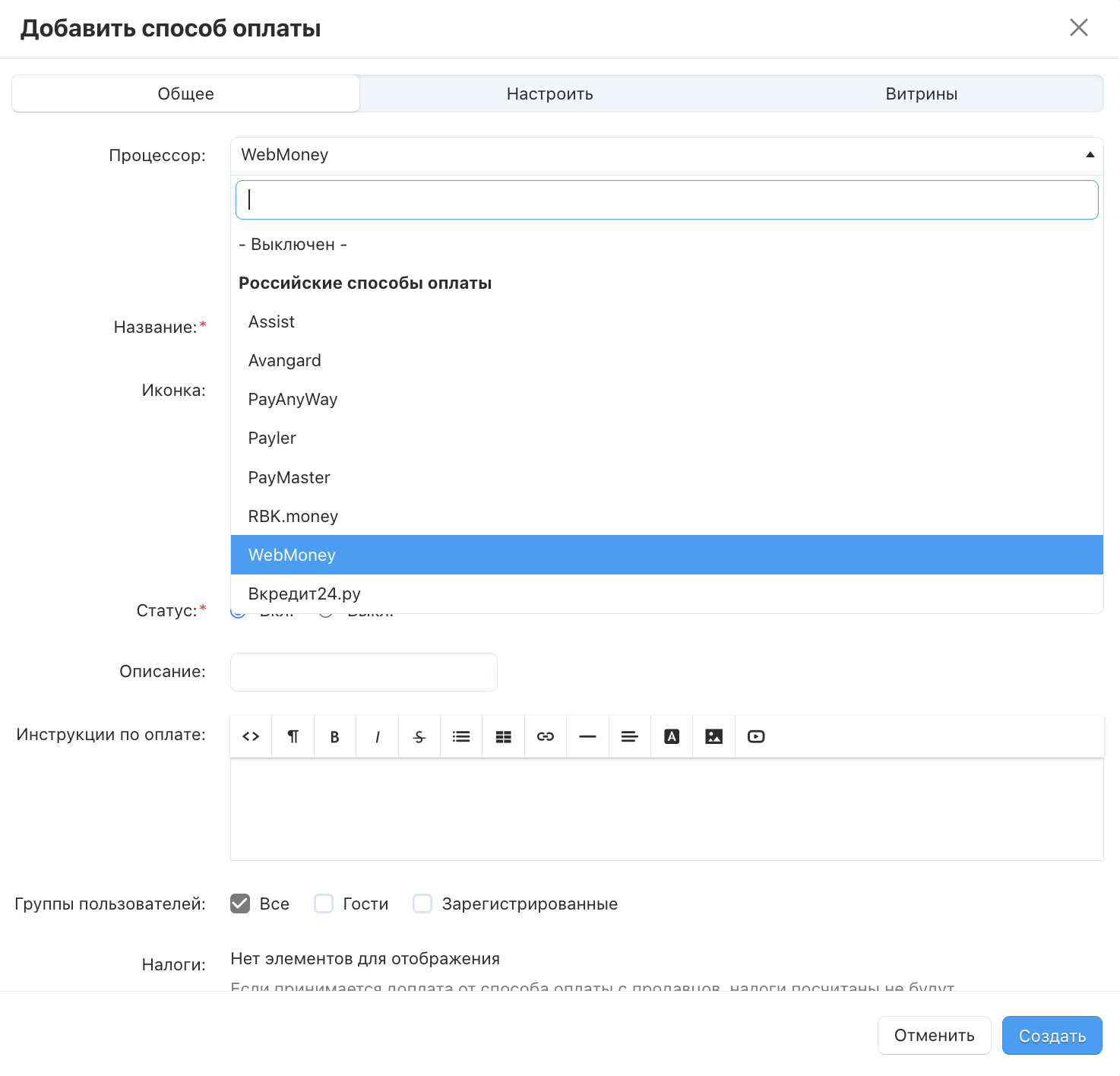Insert an image into instructions
This screenshot has width=1120, height=1076.
tap(713, 736)
